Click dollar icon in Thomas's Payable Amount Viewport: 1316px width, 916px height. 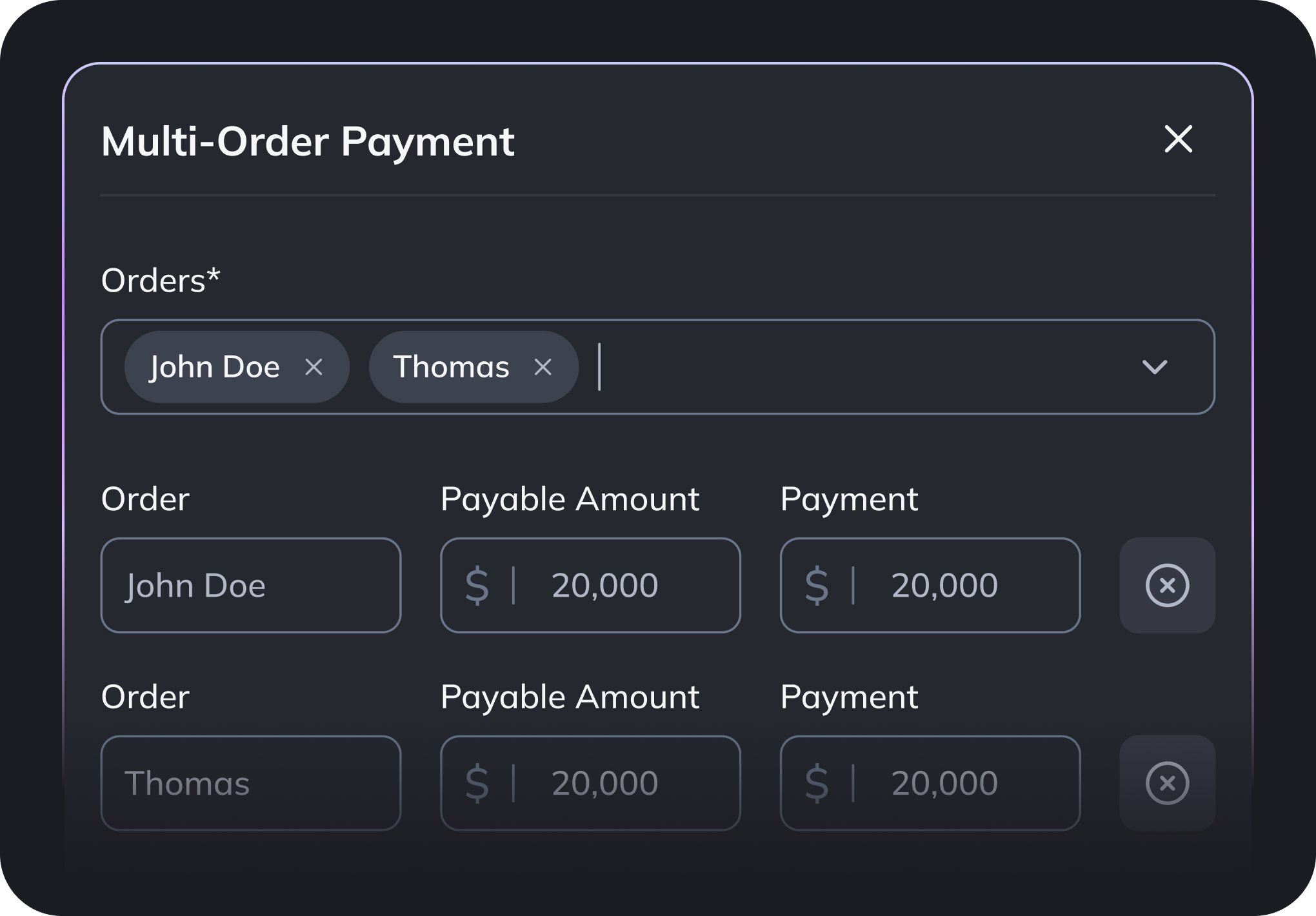477,783
